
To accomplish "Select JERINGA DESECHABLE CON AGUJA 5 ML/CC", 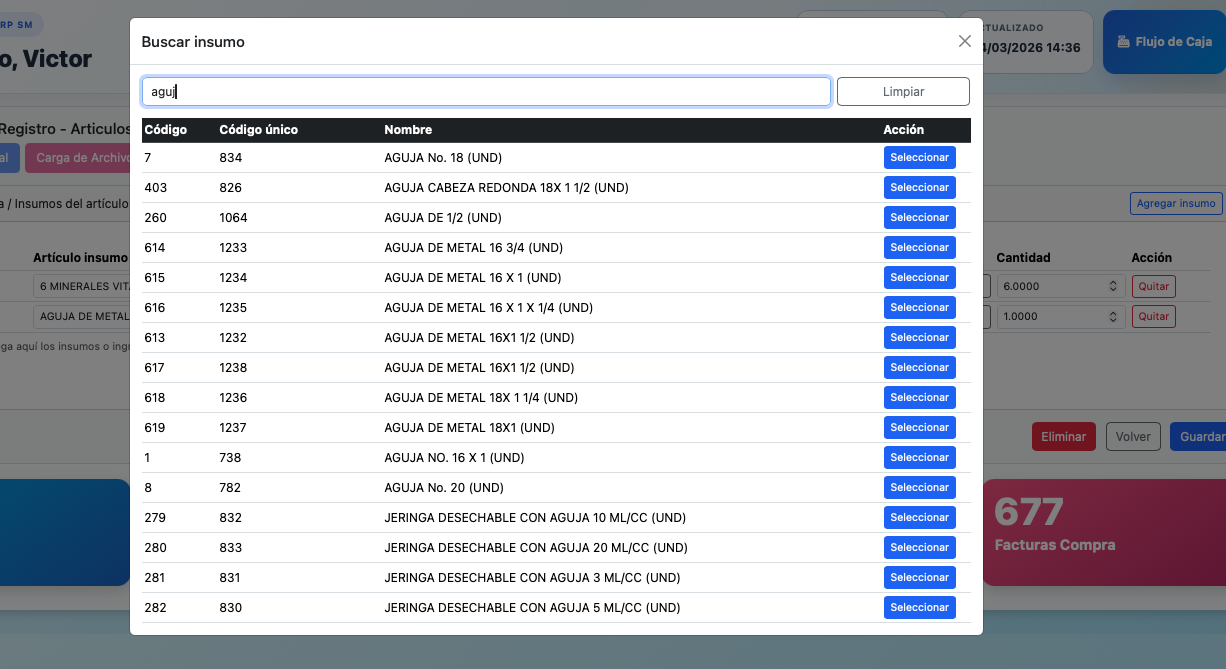I will [x=919, y=608].
